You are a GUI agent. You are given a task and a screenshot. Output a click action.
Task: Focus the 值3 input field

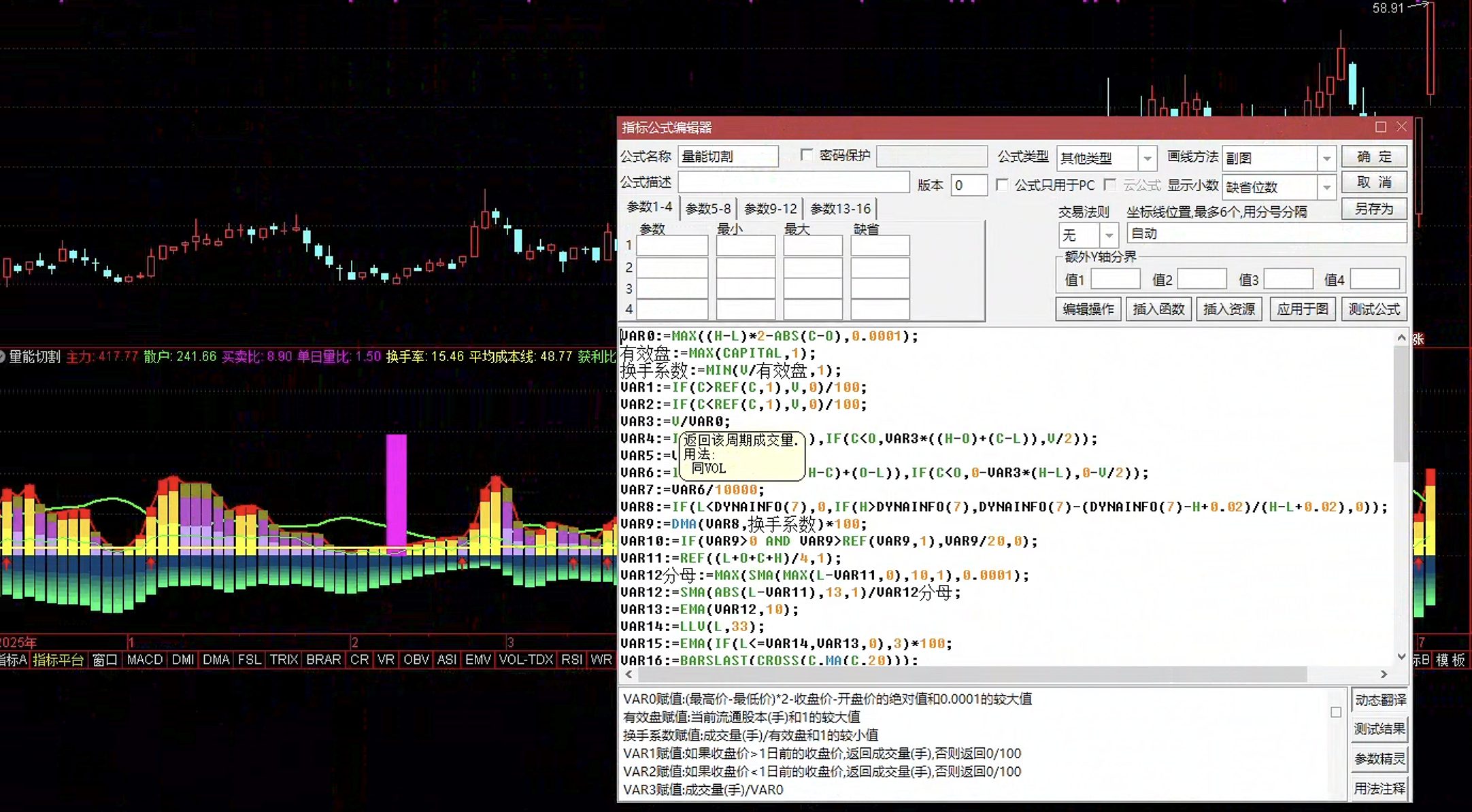[1288, 279]
